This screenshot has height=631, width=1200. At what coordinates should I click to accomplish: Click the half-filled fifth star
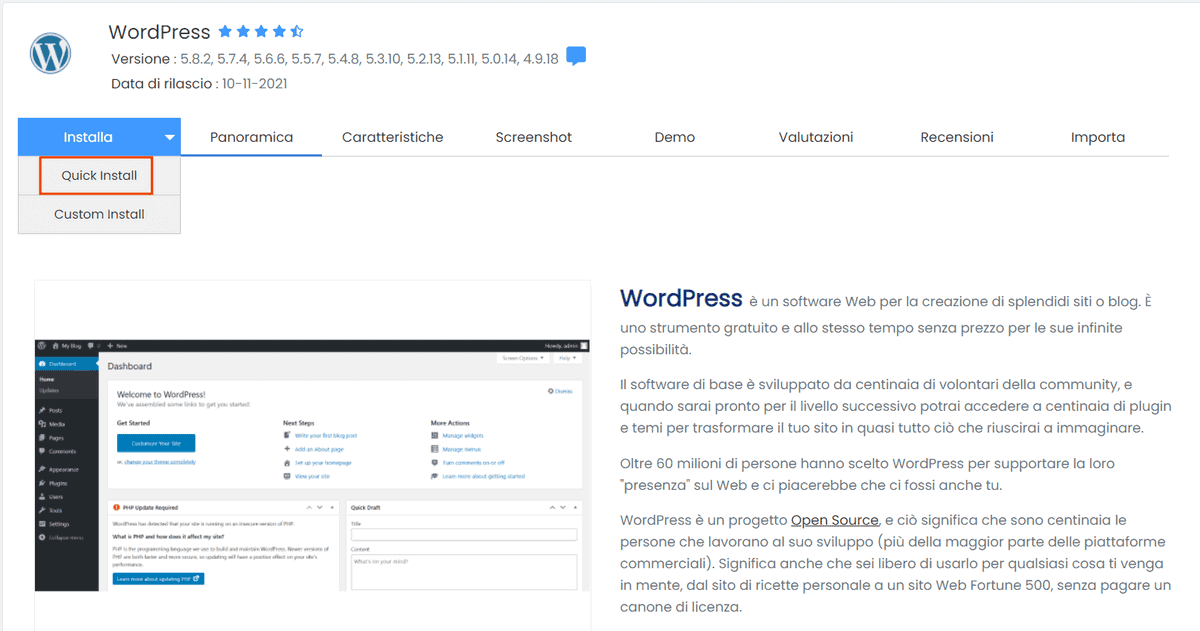(296, 31)
